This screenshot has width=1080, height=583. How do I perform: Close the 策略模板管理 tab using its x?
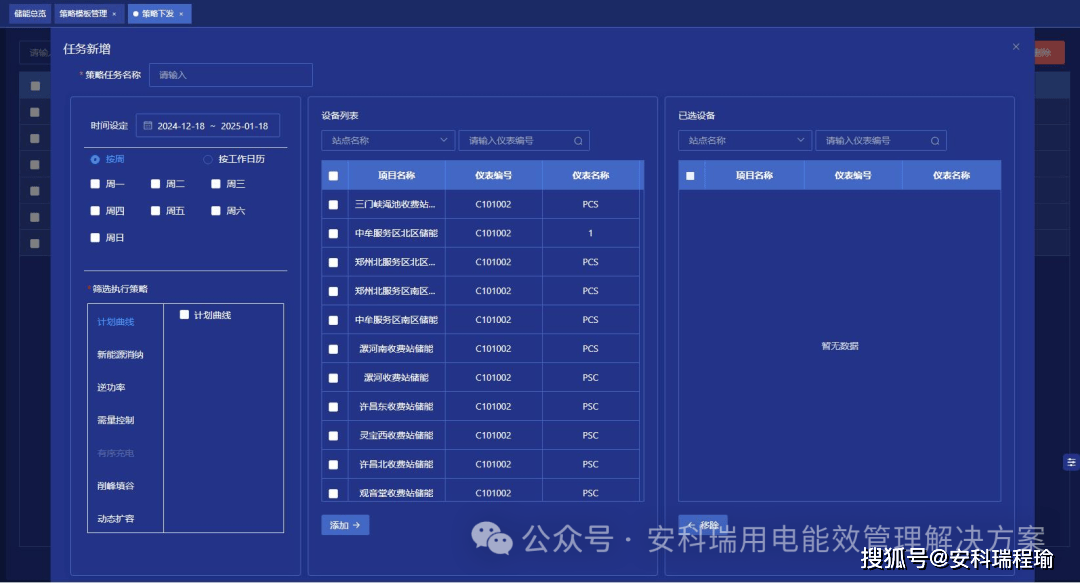(x=114, y=14)
